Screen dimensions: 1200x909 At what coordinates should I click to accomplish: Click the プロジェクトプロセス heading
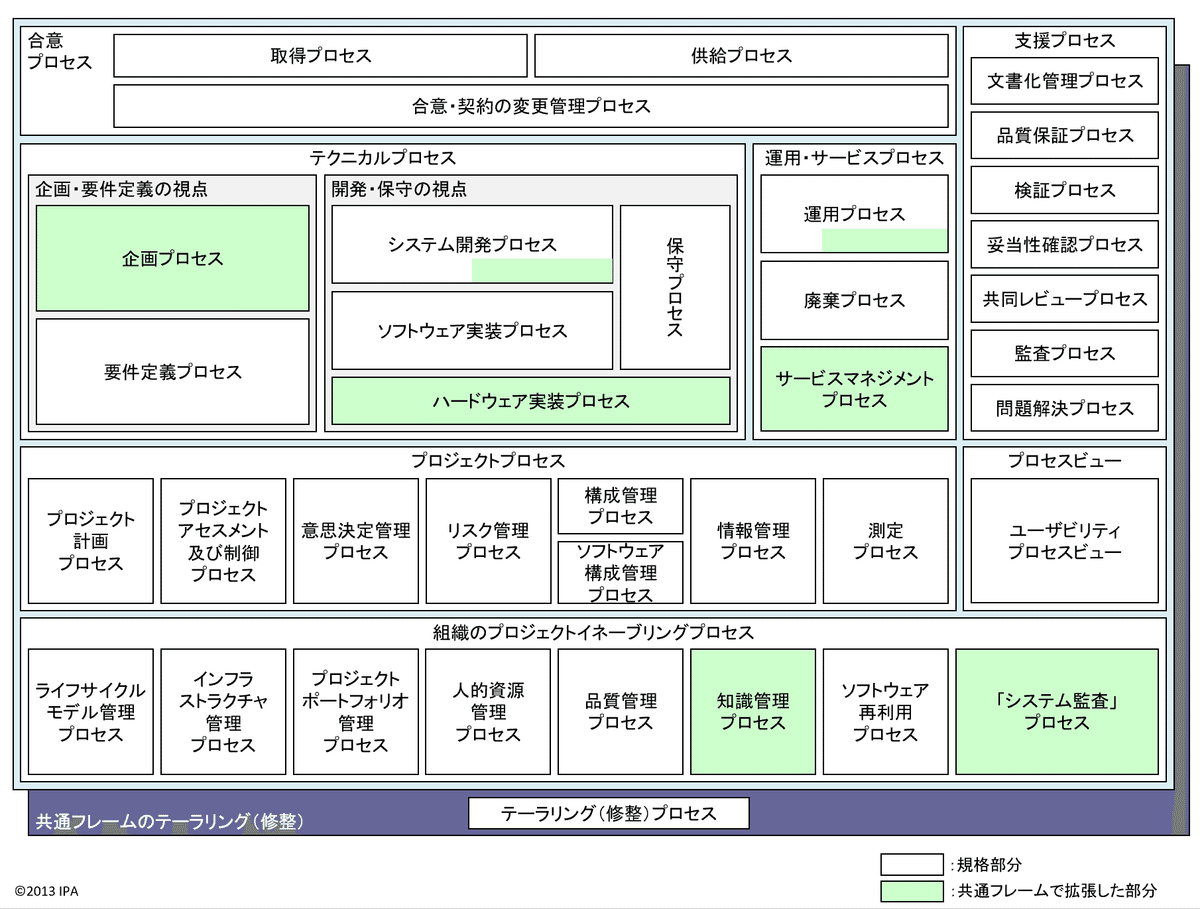pos(488,461)
